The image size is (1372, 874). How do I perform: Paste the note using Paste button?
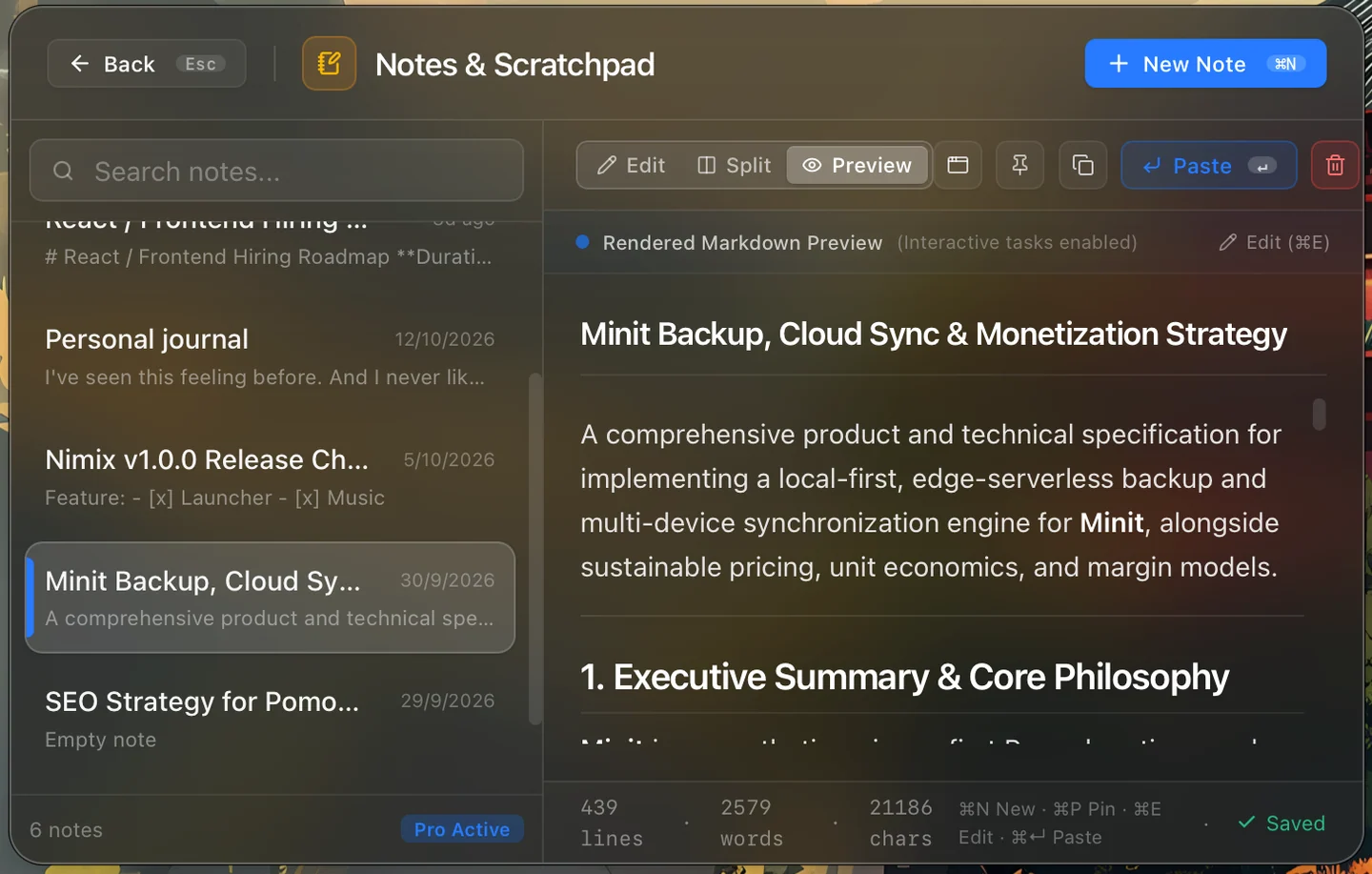pos(1208,165)
